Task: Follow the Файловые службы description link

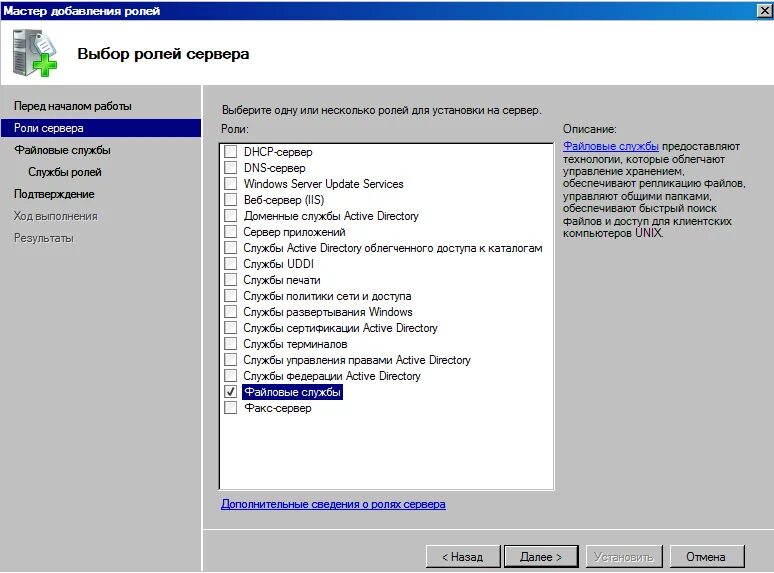Action: pos(611,146)
